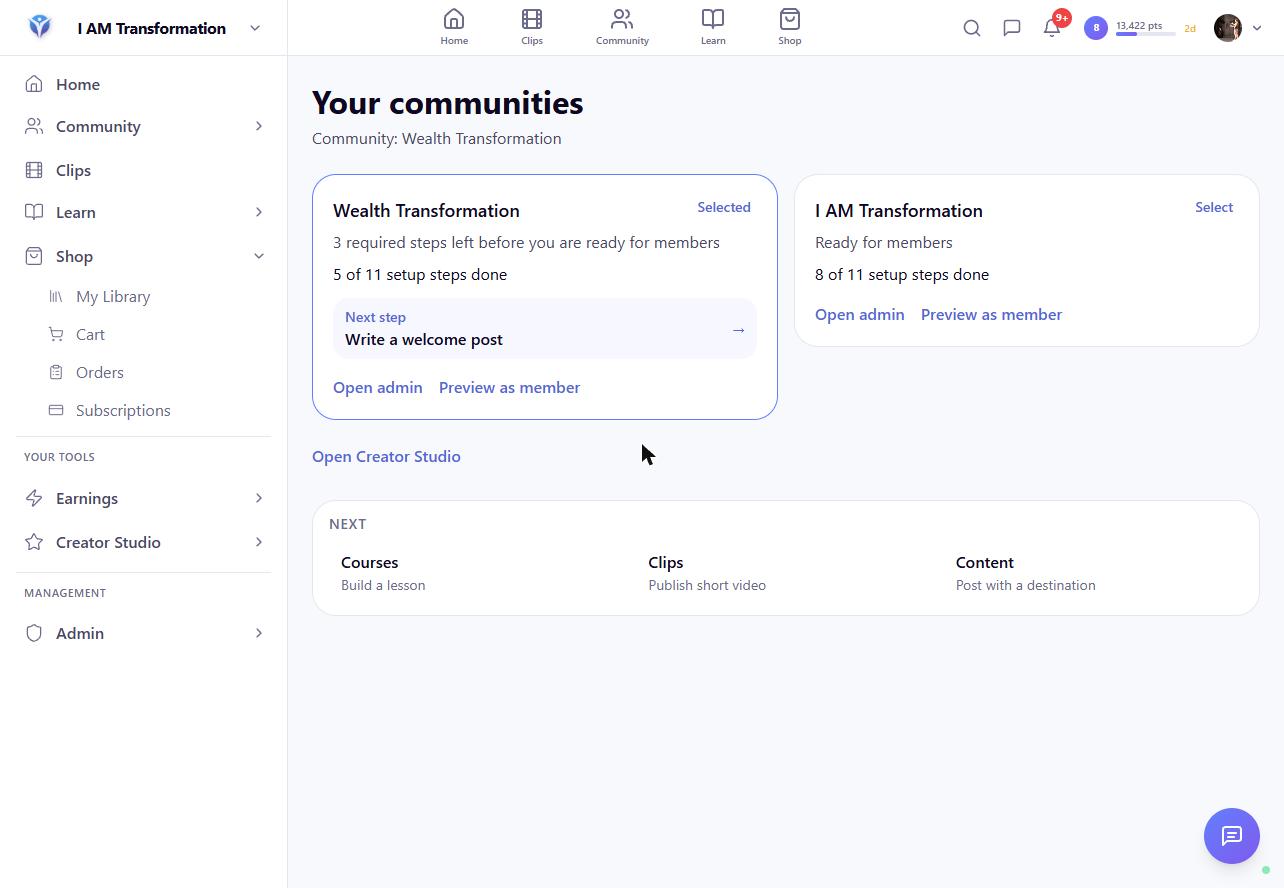Image resolution: width=1284 pixels, height=888 pixels.
Task: Preview Wealth Transformation as member
Action: tap(509, 387)
